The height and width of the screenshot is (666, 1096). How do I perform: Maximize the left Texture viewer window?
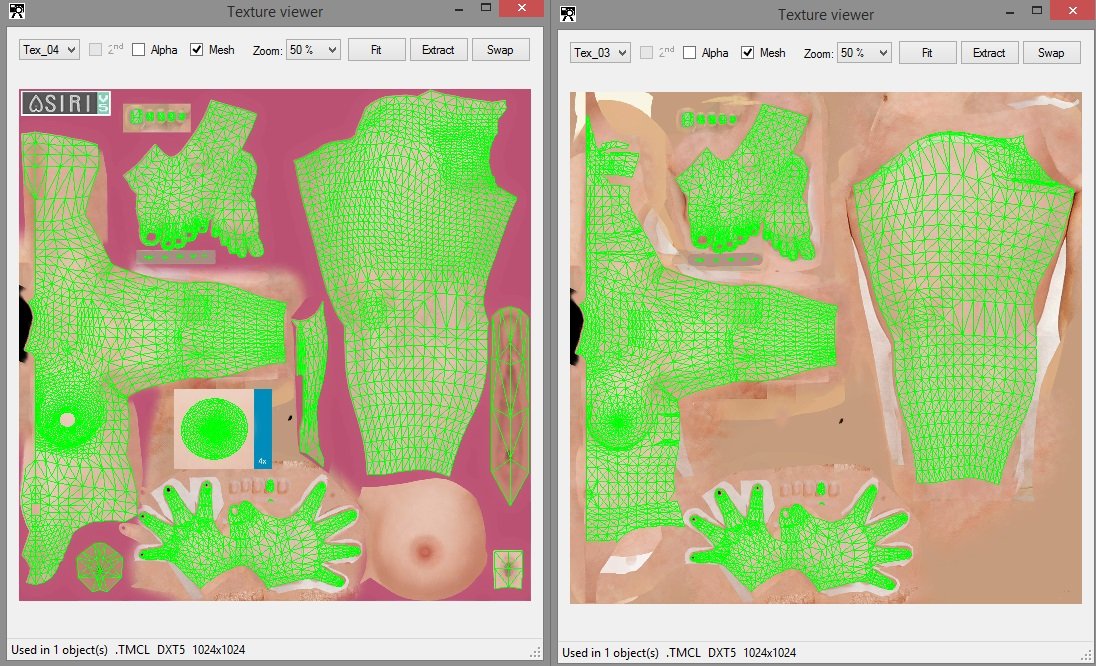486,8
